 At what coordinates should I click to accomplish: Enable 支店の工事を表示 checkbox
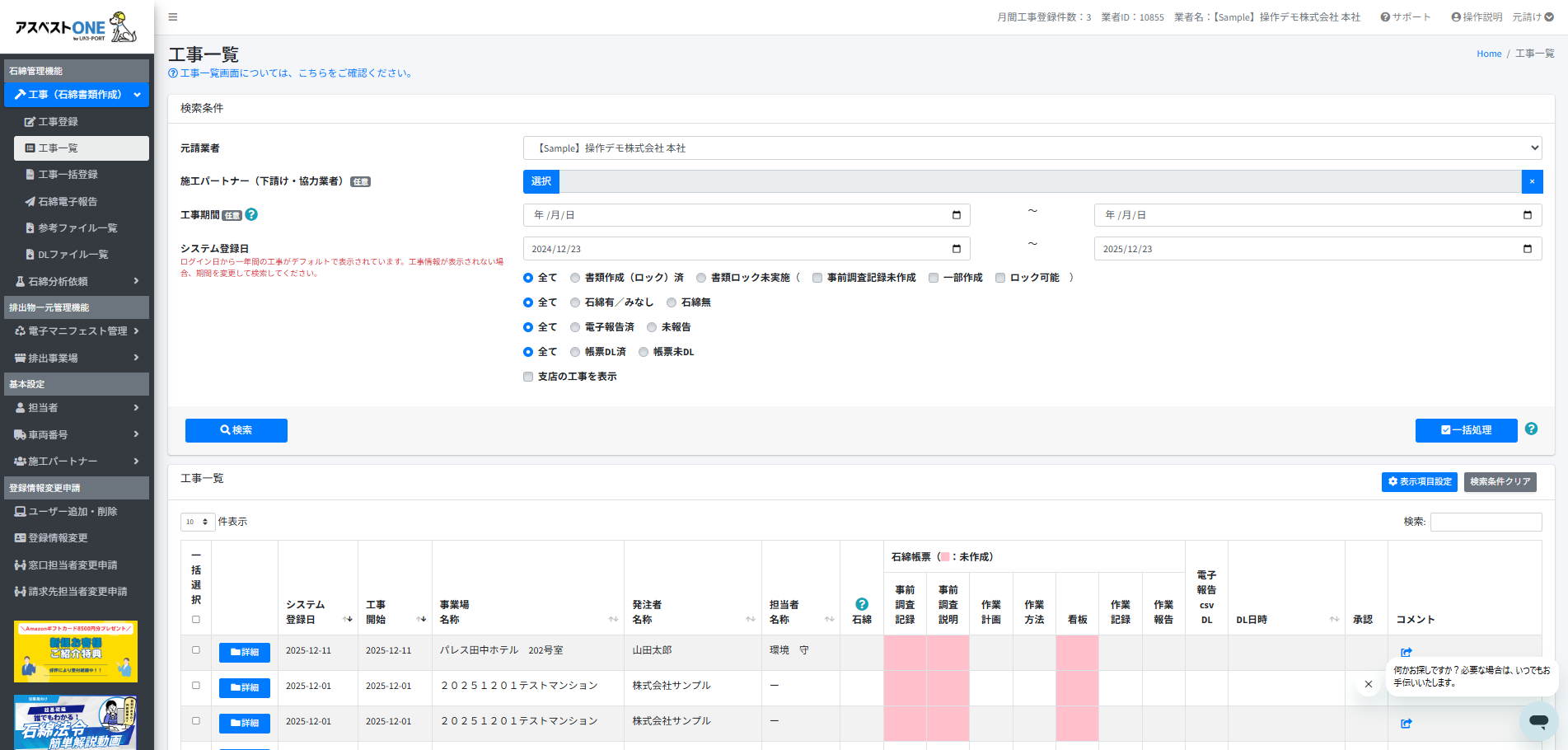point(528,377)
